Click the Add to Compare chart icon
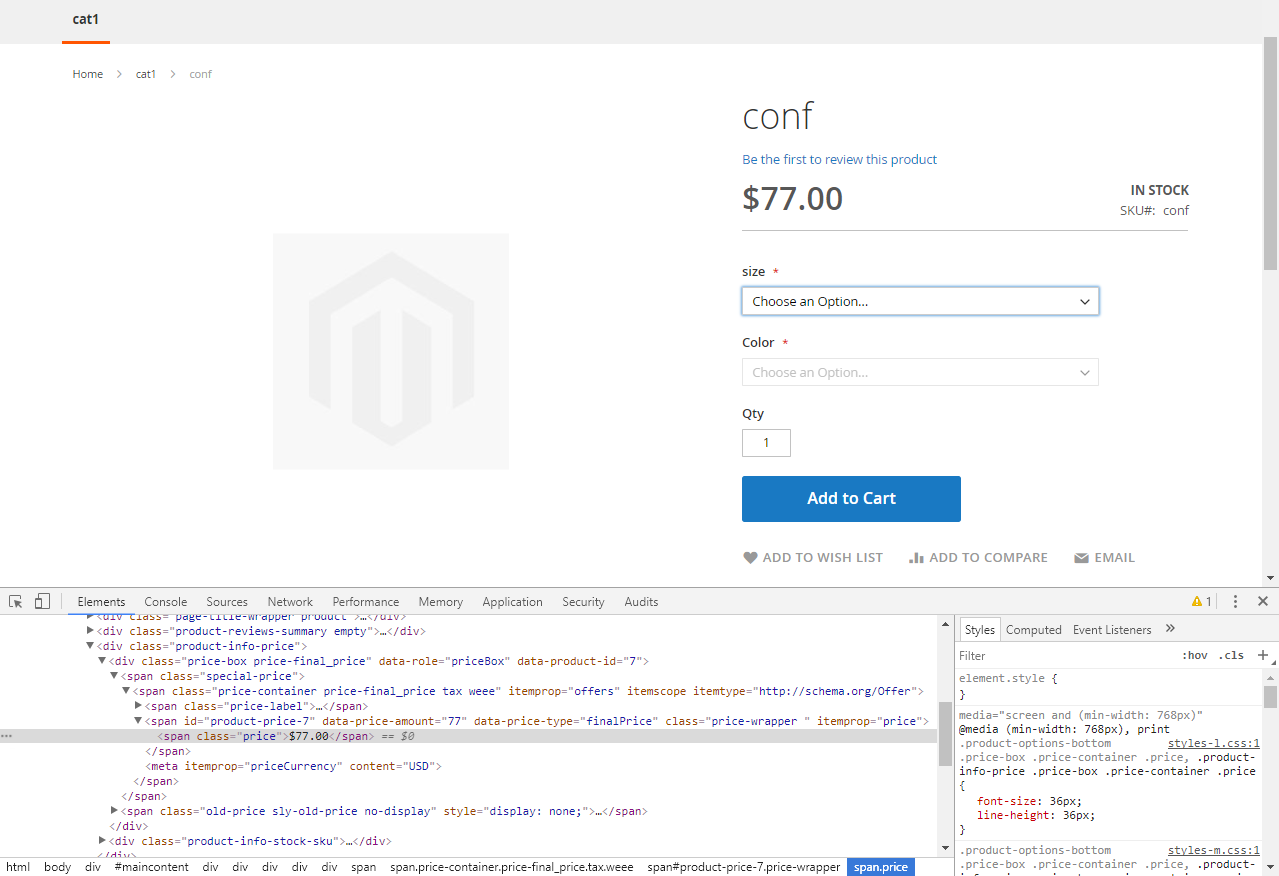 916,558
